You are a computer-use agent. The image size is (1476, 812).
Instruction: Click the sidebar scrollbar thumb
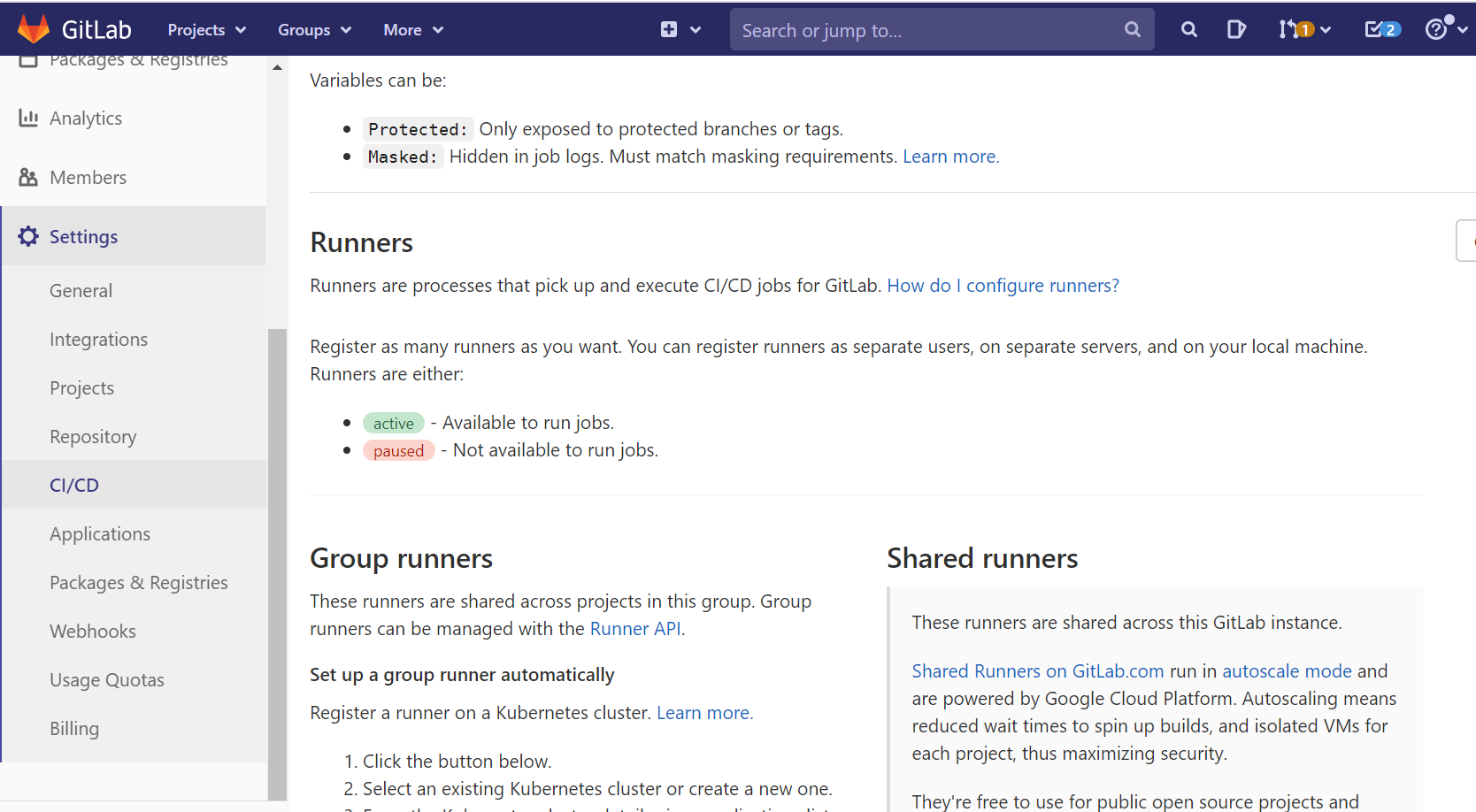point(278,563)
